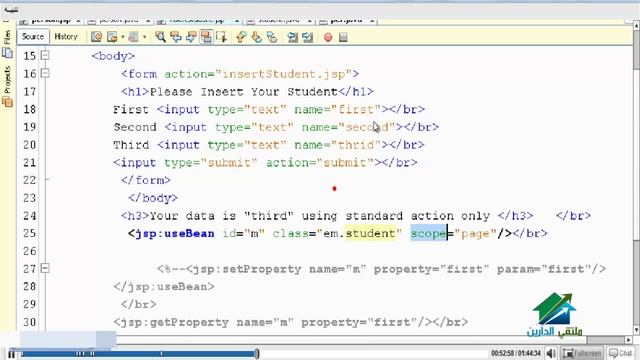Click the Files panel icon in sidebar
This screenshot has width=640, height=360.
(7, 53)
